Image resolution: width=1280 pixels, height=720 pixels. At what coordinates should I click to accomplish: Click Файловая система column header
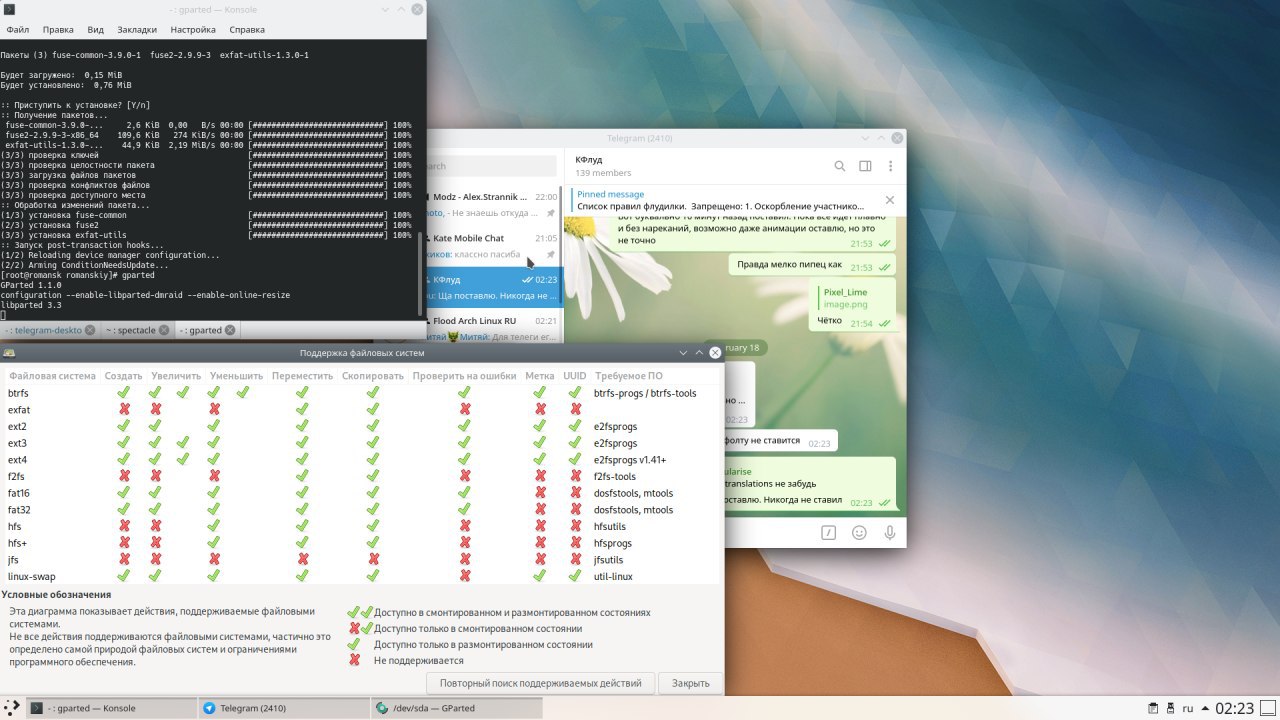[x=52, y=376]
